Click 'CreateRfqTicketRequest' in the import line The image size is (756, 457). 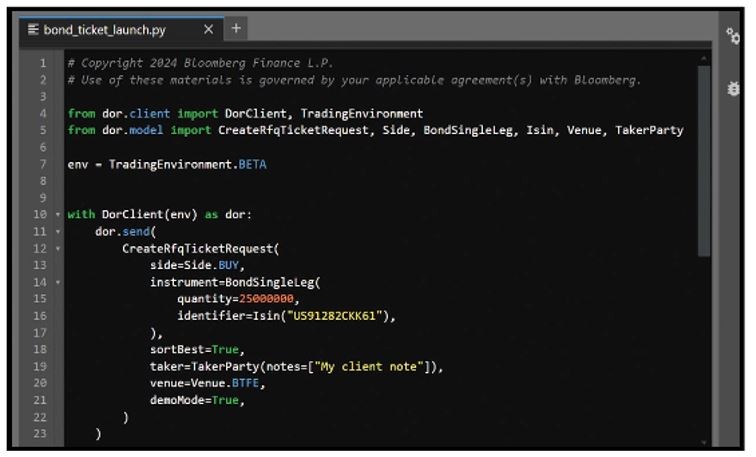[293, 130]
